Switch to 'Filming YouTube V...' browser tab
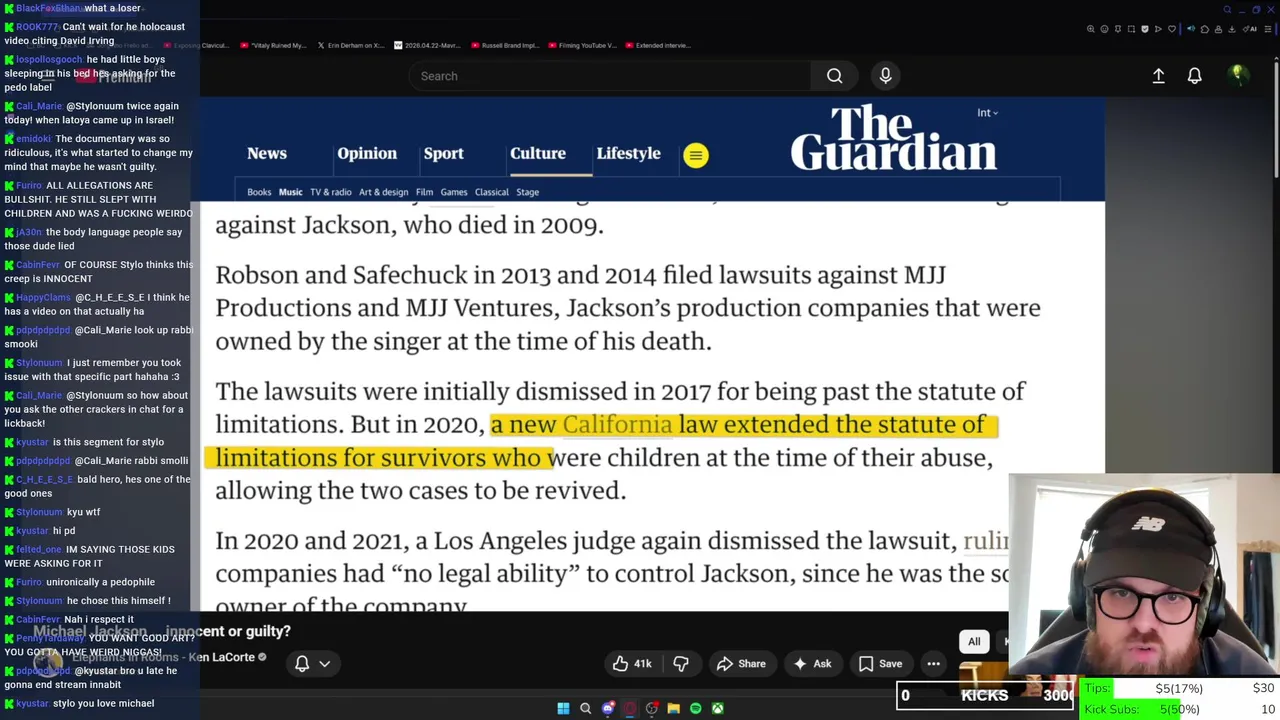1280x720 pixels. [581, 45]
